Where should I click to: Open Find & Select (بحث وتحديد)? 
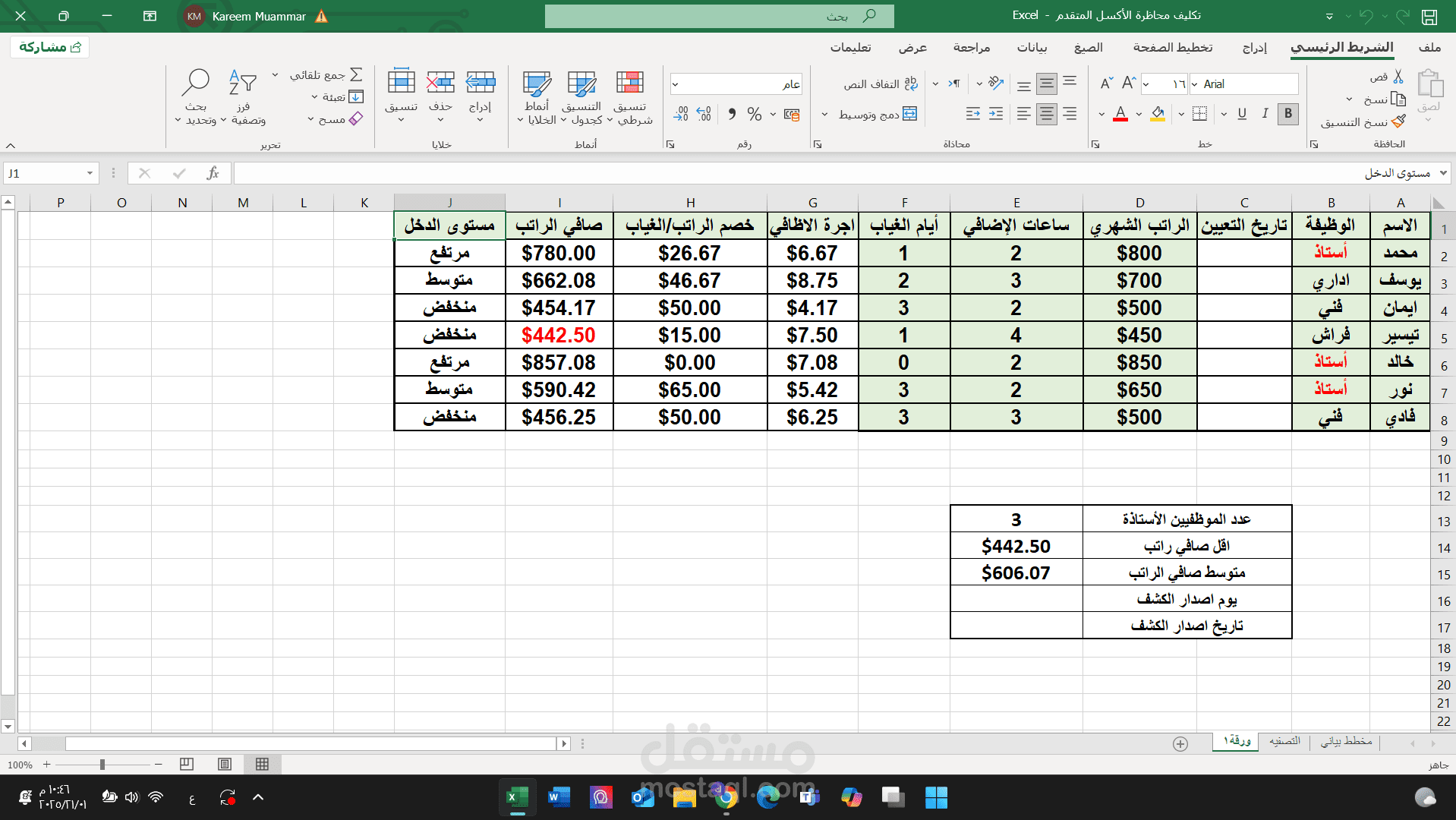[x=196, y=97]
